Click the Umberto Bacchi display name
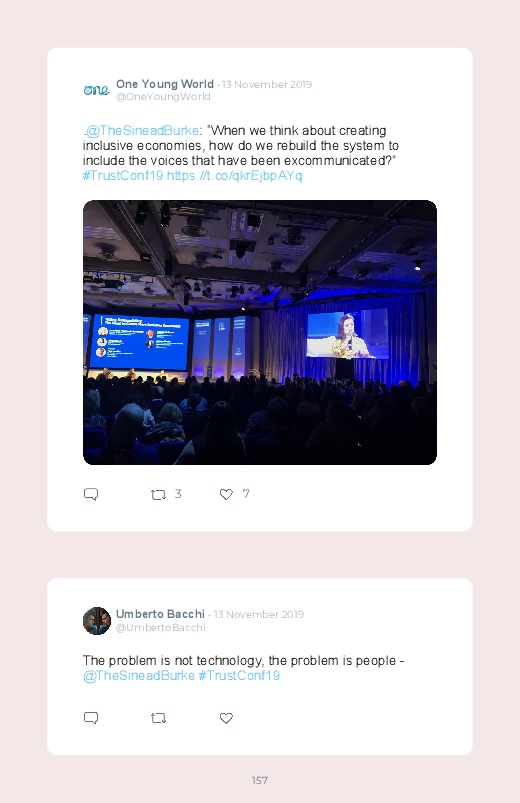520x803 pixels. [160, 614]
